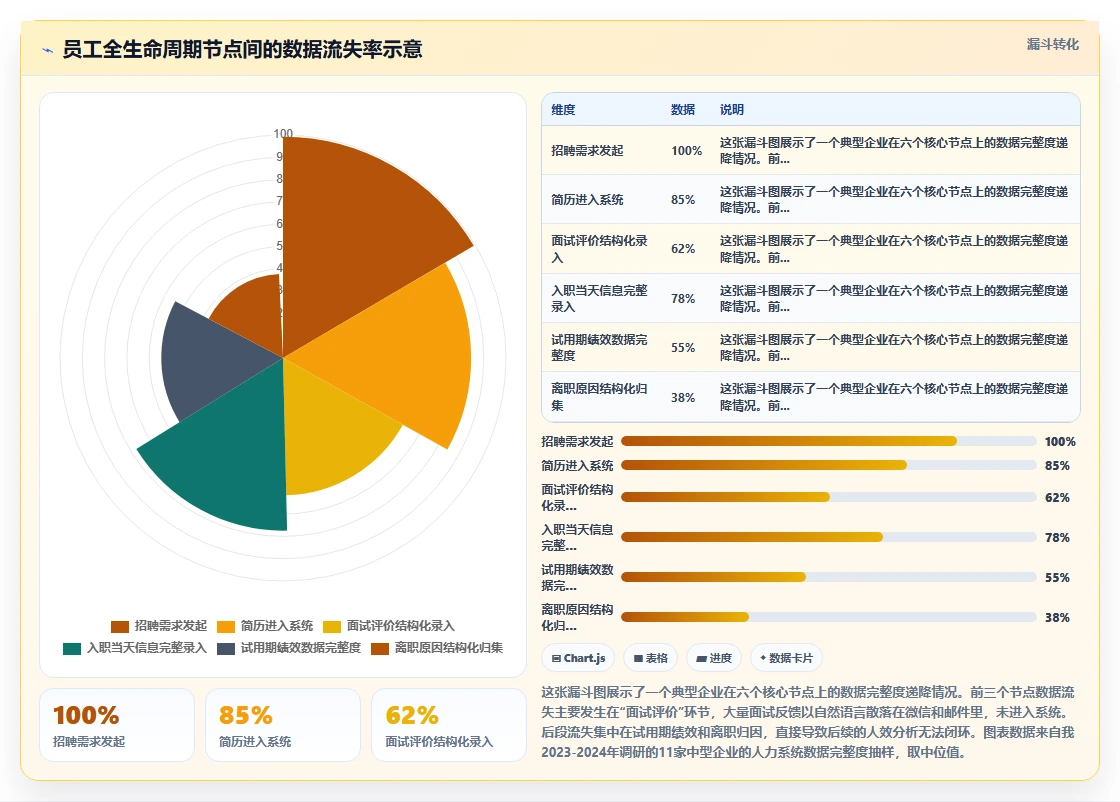
Task: Click the 招聘需求发起 progress bar
Action: [x=829, y=441]
